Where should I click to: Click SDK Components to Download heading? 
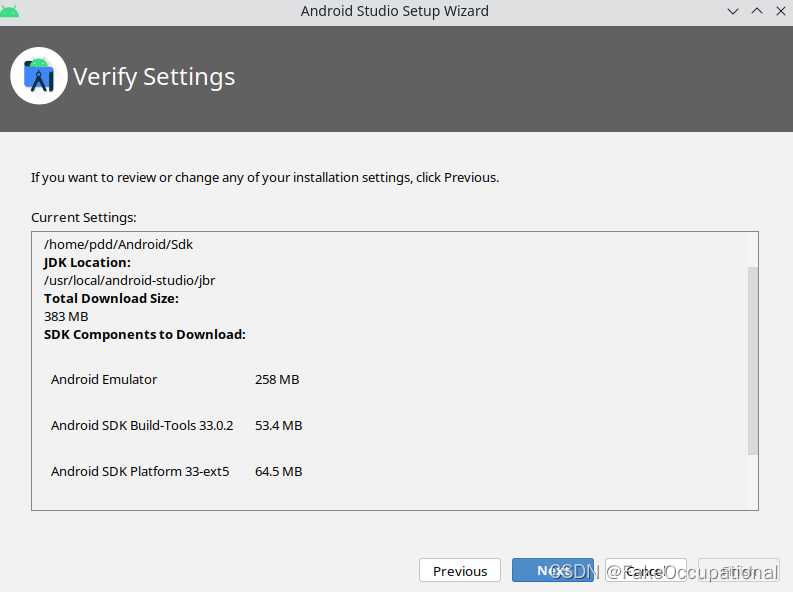coord(145,334)
